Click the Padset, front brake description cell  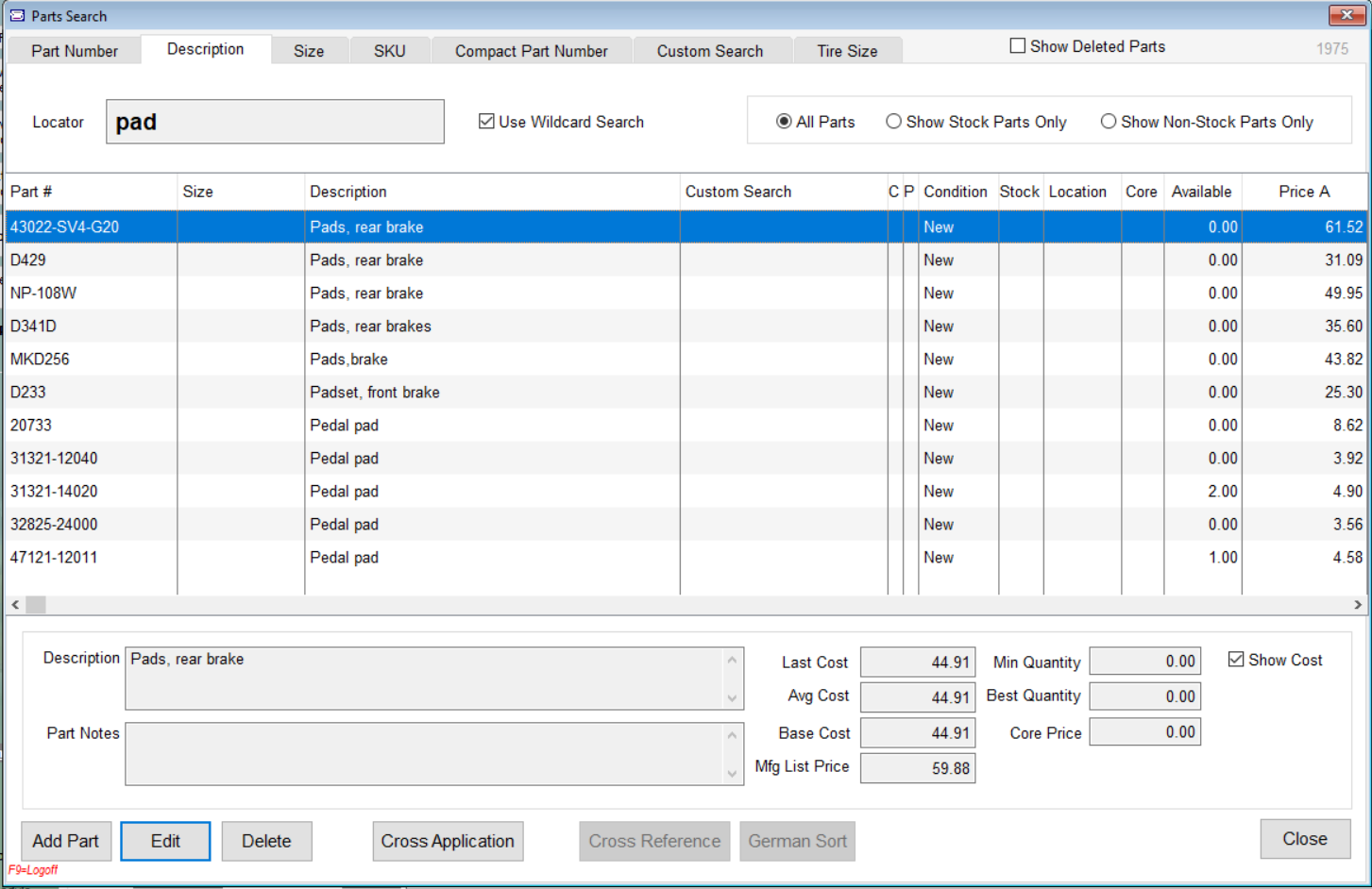pyautogui.click(x=492, y=392)
